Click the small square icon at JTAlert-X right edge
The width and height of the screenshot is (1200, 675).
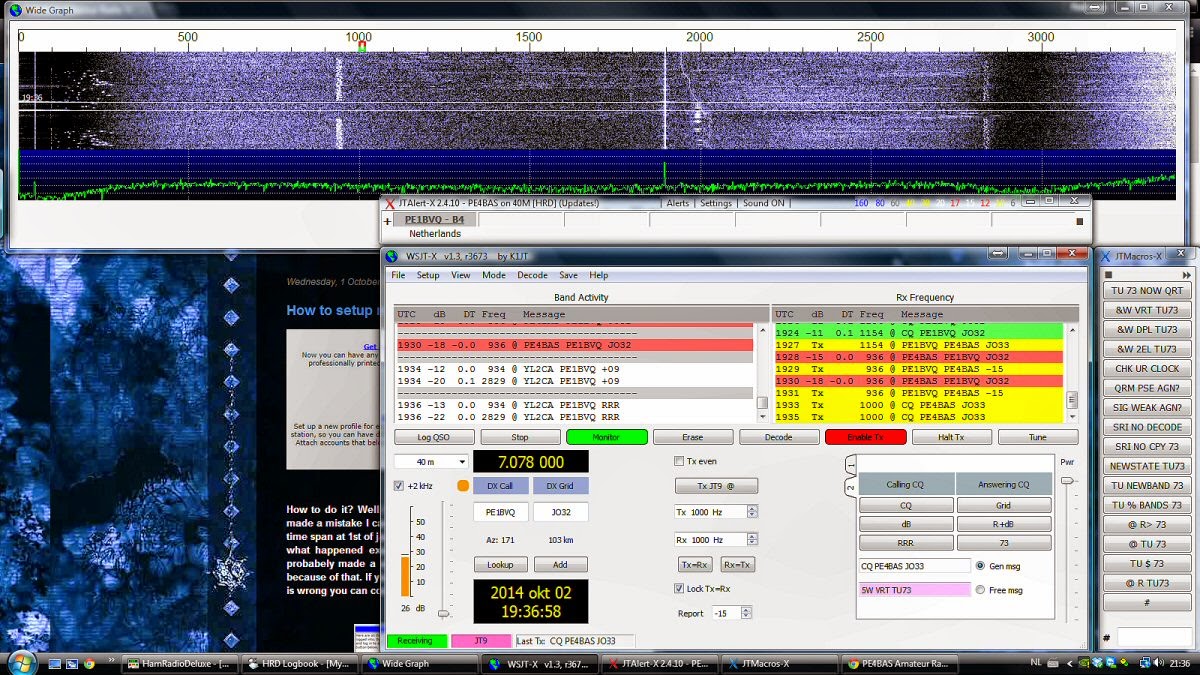coord(1079,221)
